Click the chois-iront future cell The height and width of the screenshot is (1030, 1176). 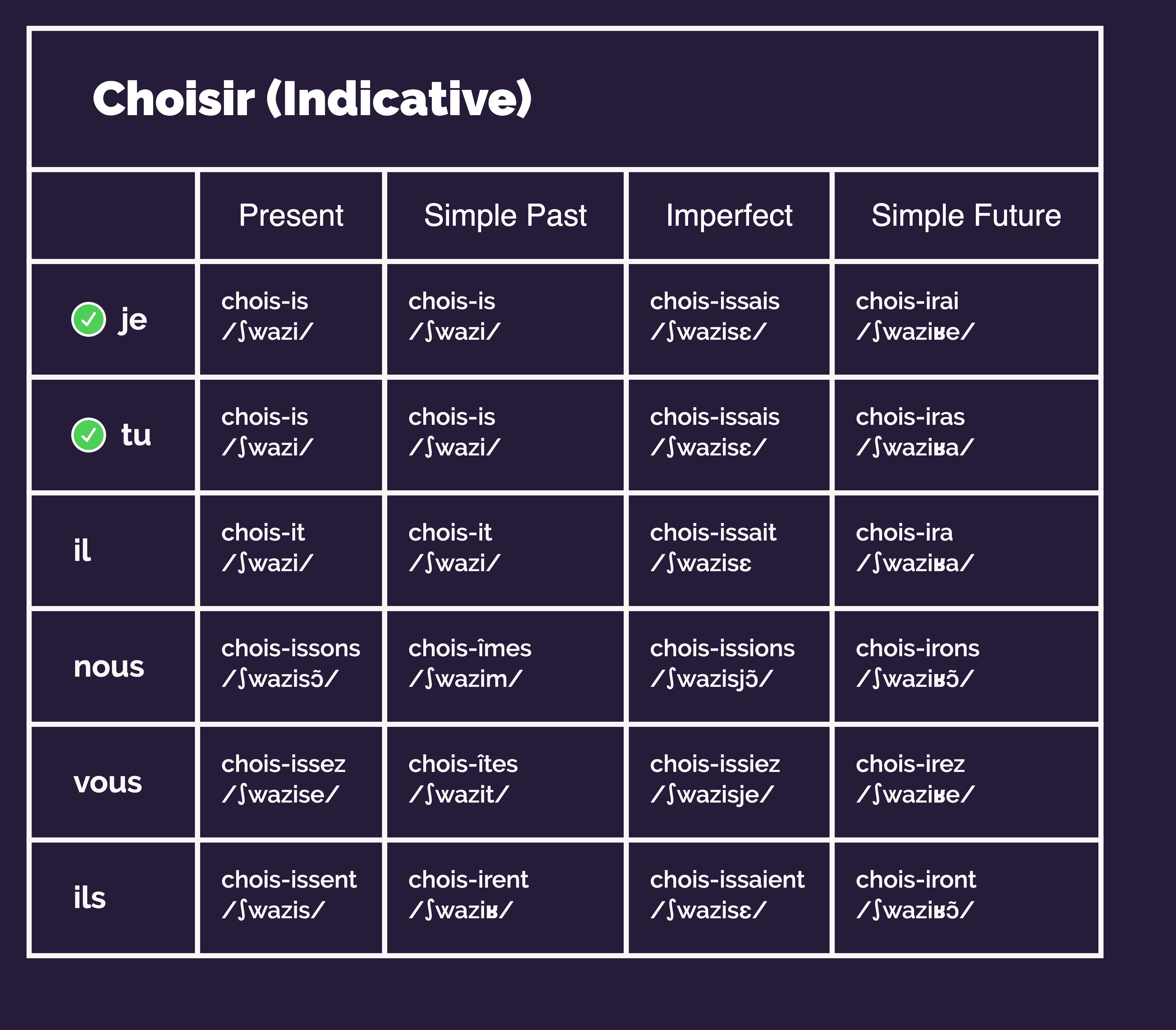click(966, 898)
